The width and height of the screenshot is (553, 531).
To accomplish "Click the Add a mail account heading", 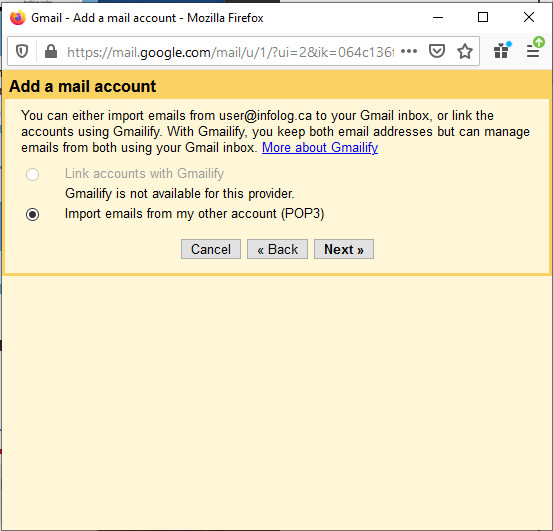I will point(83,86).
